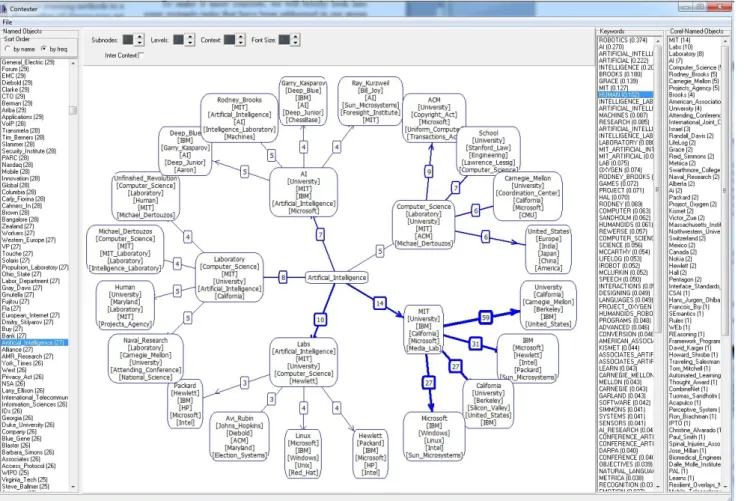
Task: Select 'Nasdaq (28)' in Named Objects list
Action: click(x=17, y=165)
